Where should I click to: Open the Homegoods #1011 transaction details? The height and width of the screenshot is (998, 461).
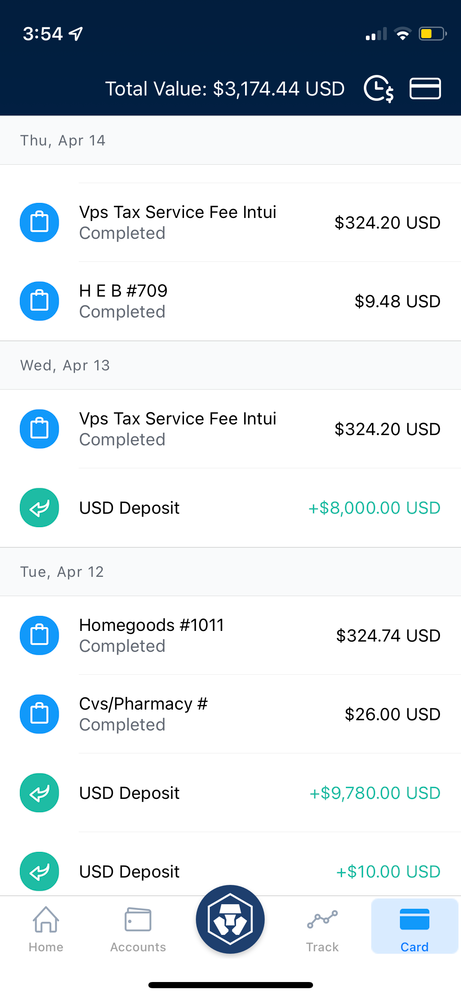click(x=230, y=635)
